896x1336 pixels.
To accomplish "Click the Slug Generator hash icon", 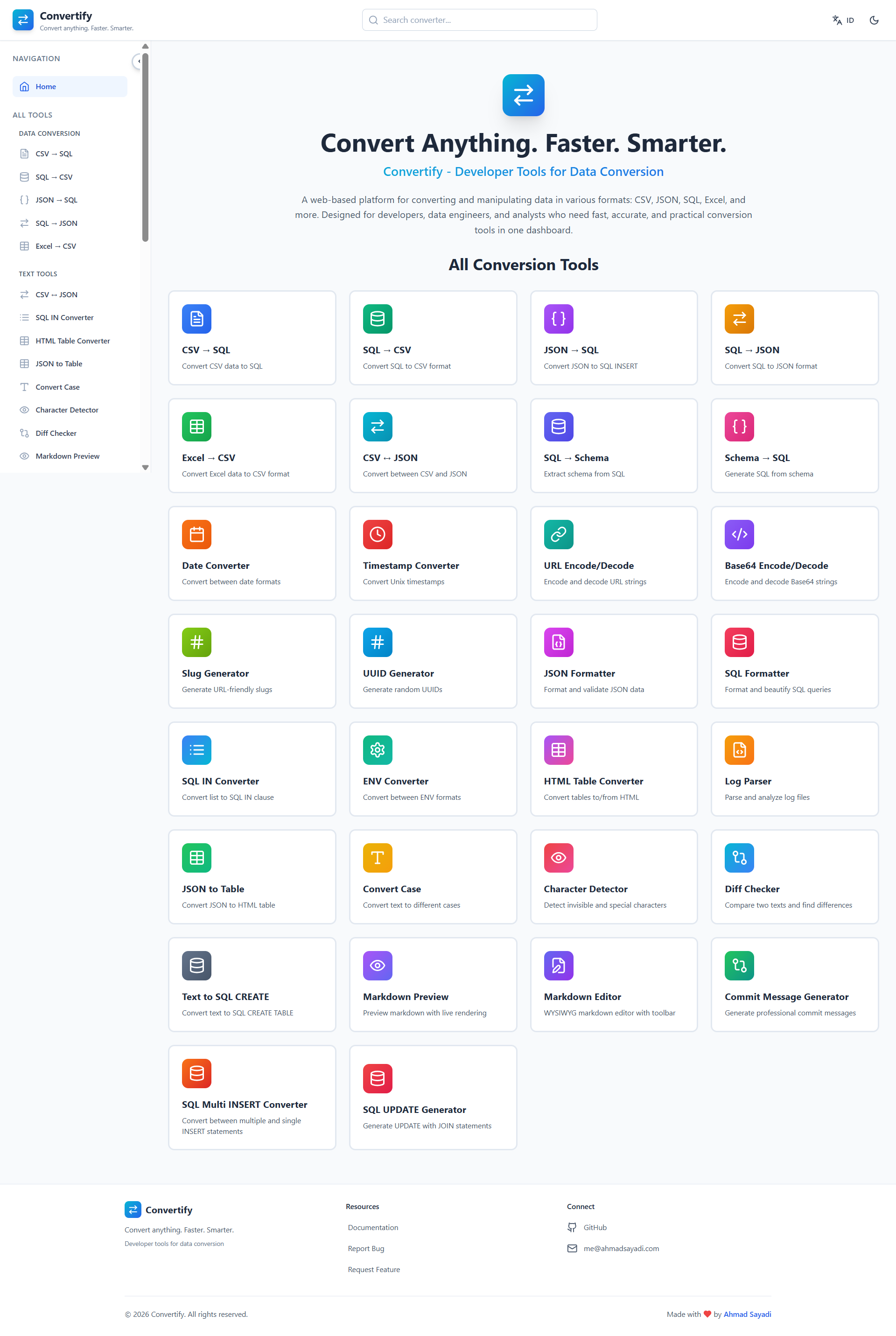I will 196,642.
